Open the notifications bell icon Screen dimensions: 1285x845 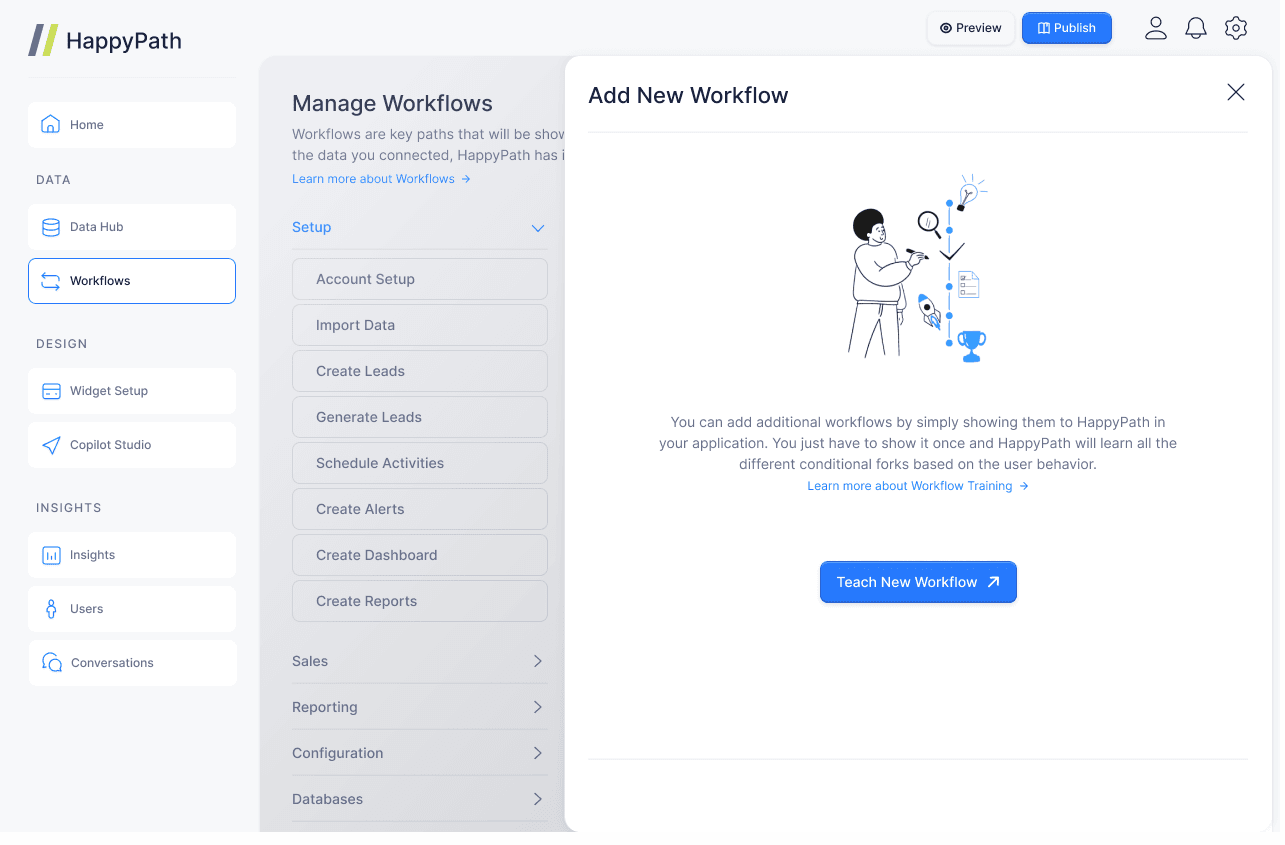pyautogui.click(x=1196, y=28)
